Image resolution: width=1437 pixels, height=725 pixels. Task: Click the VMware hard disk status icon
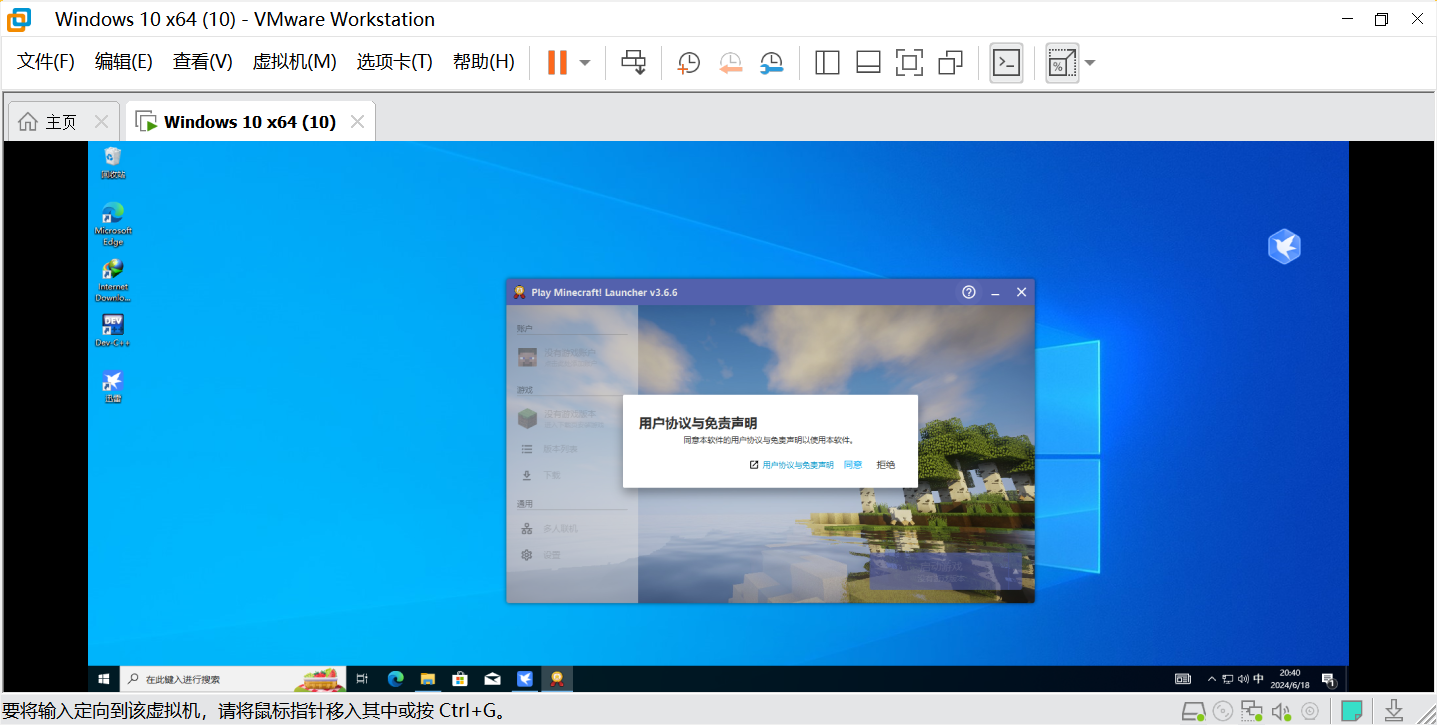click(1193, 711)
